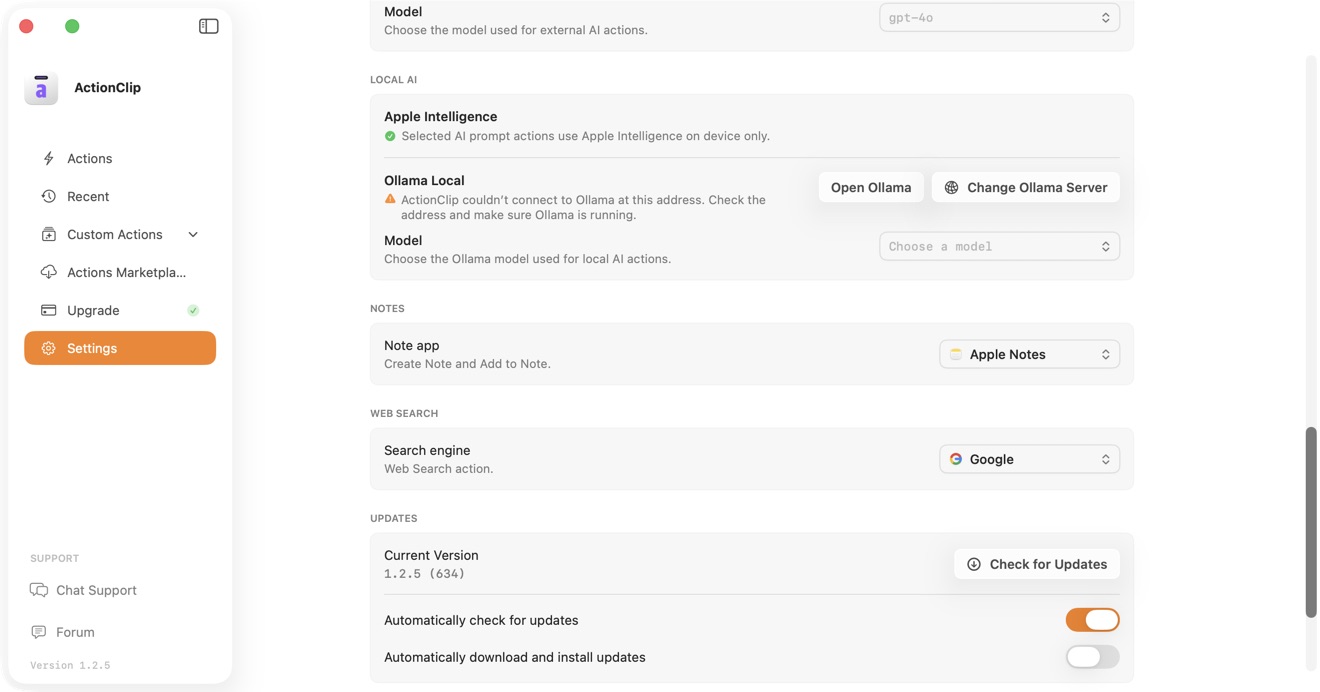Image resolution: width=1320 pixels, height=692 pixels.
Task: Open the Google search engine dropdown
Action: point(1029,459)
